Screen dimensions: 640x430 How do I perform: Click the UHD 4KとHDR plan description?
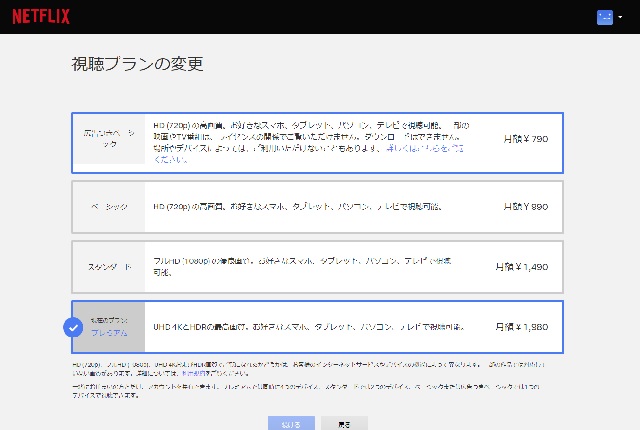[x=309, y=327]
